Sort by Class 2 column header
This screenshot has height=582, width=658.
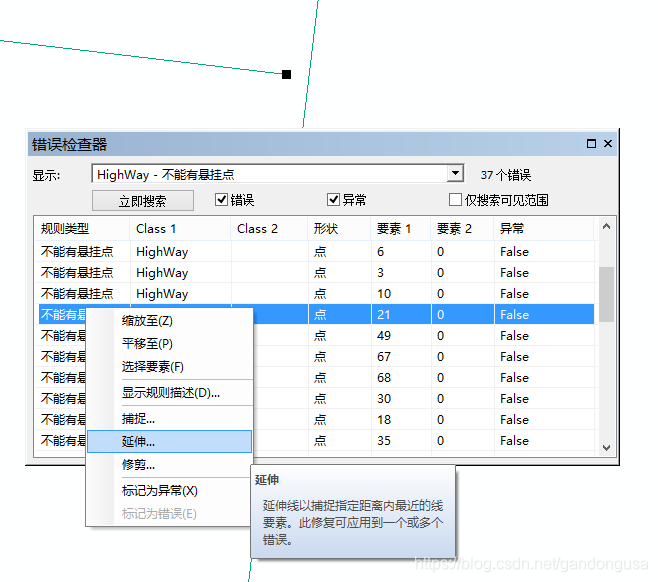coord(269,229)
